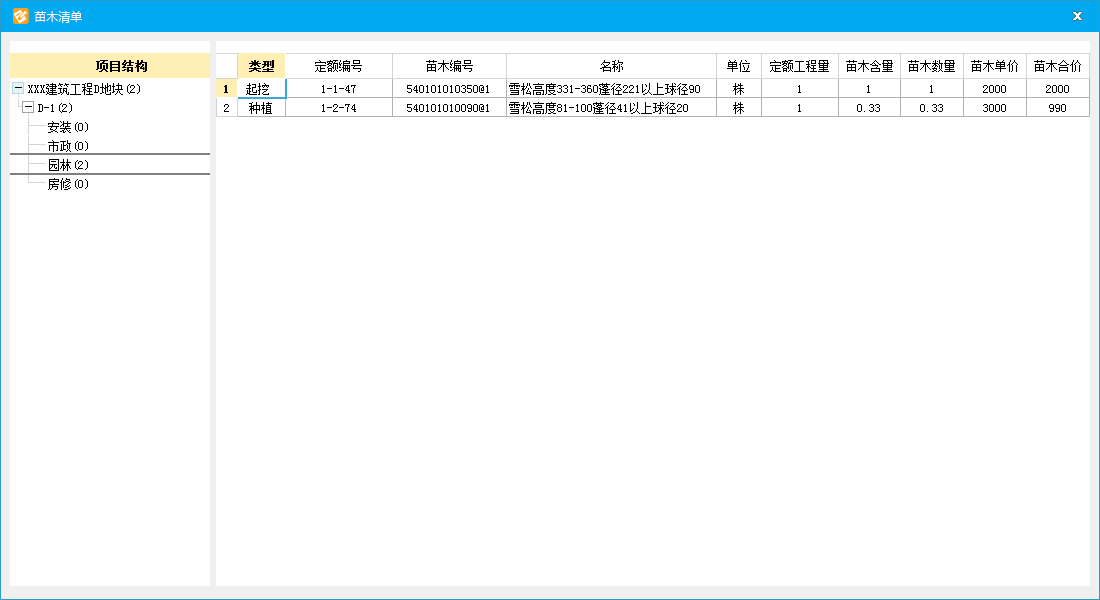Select 房修 (0) in project tree

(x=67, y=184)
